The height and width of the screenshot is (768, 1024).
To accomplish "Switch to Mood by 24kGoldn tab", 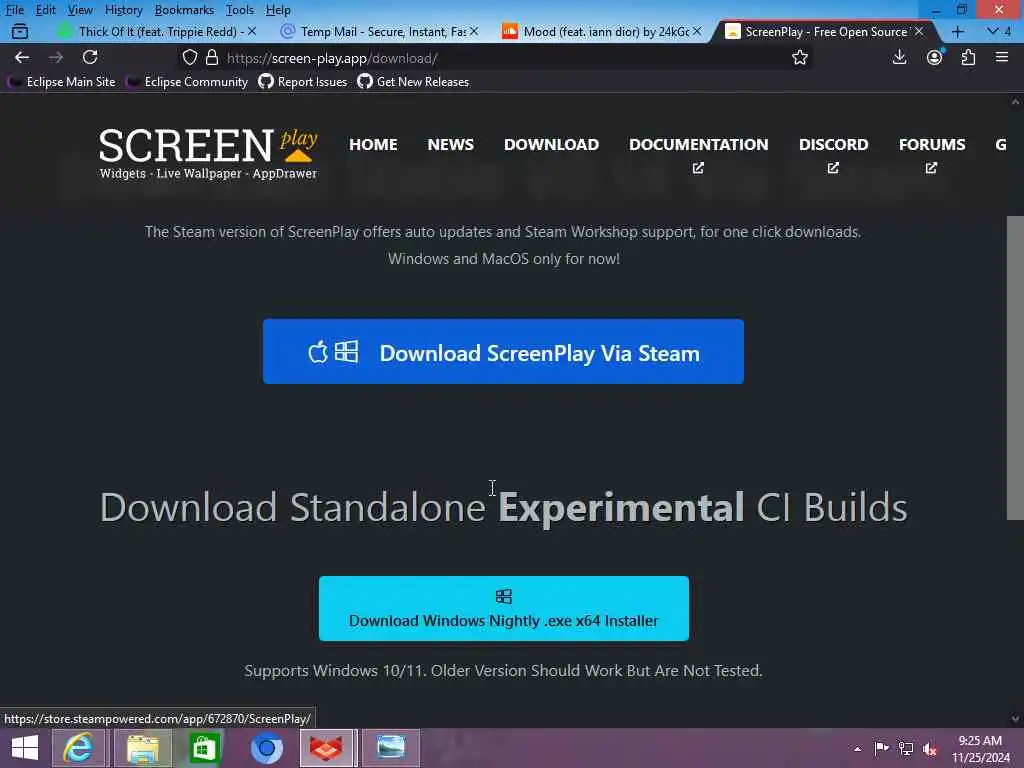I will [x=601, y=31].
